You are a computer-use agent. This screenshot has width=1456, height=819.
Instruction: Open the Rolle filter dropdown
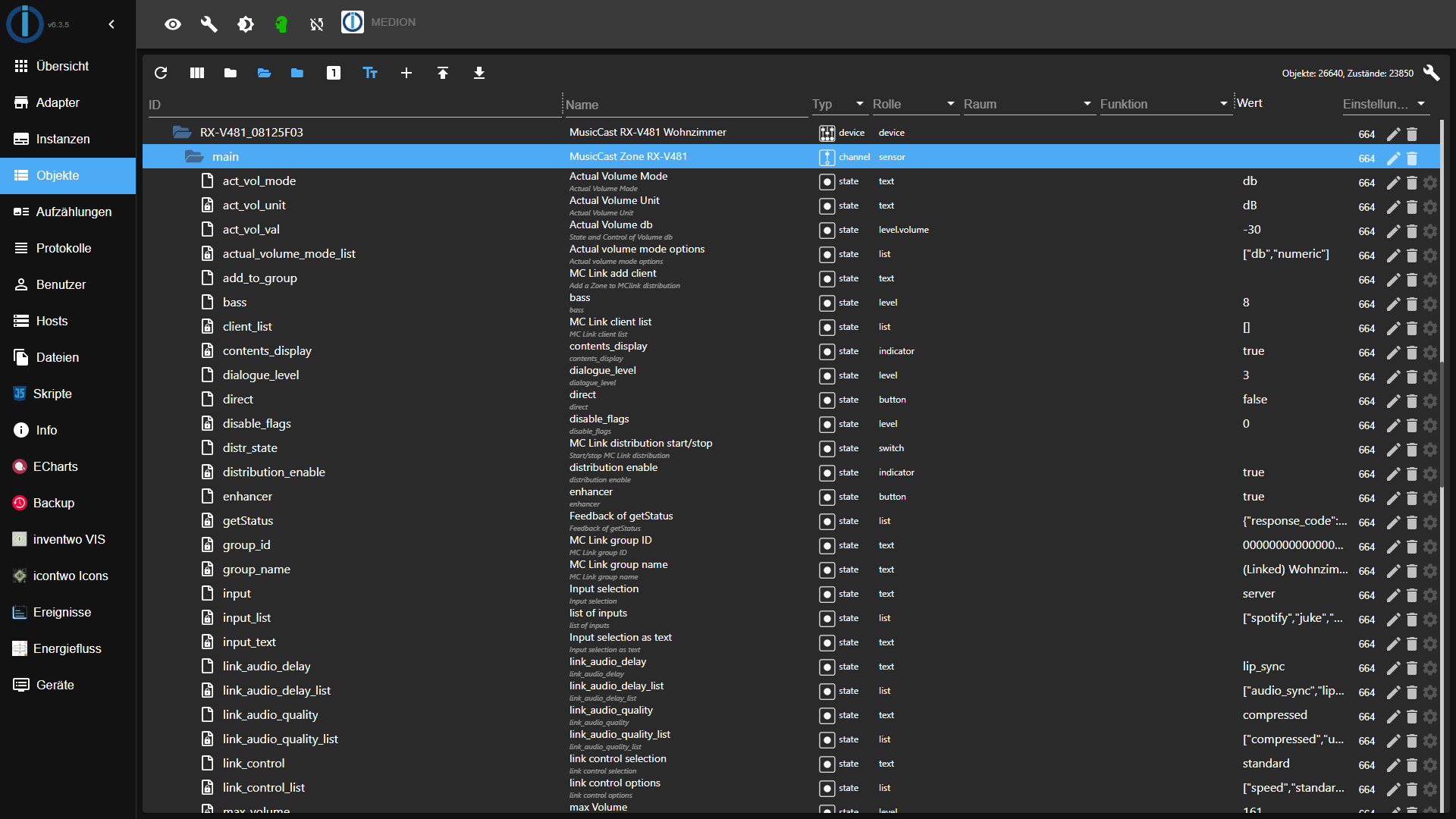pyautogui.click(x=915, y=104)
